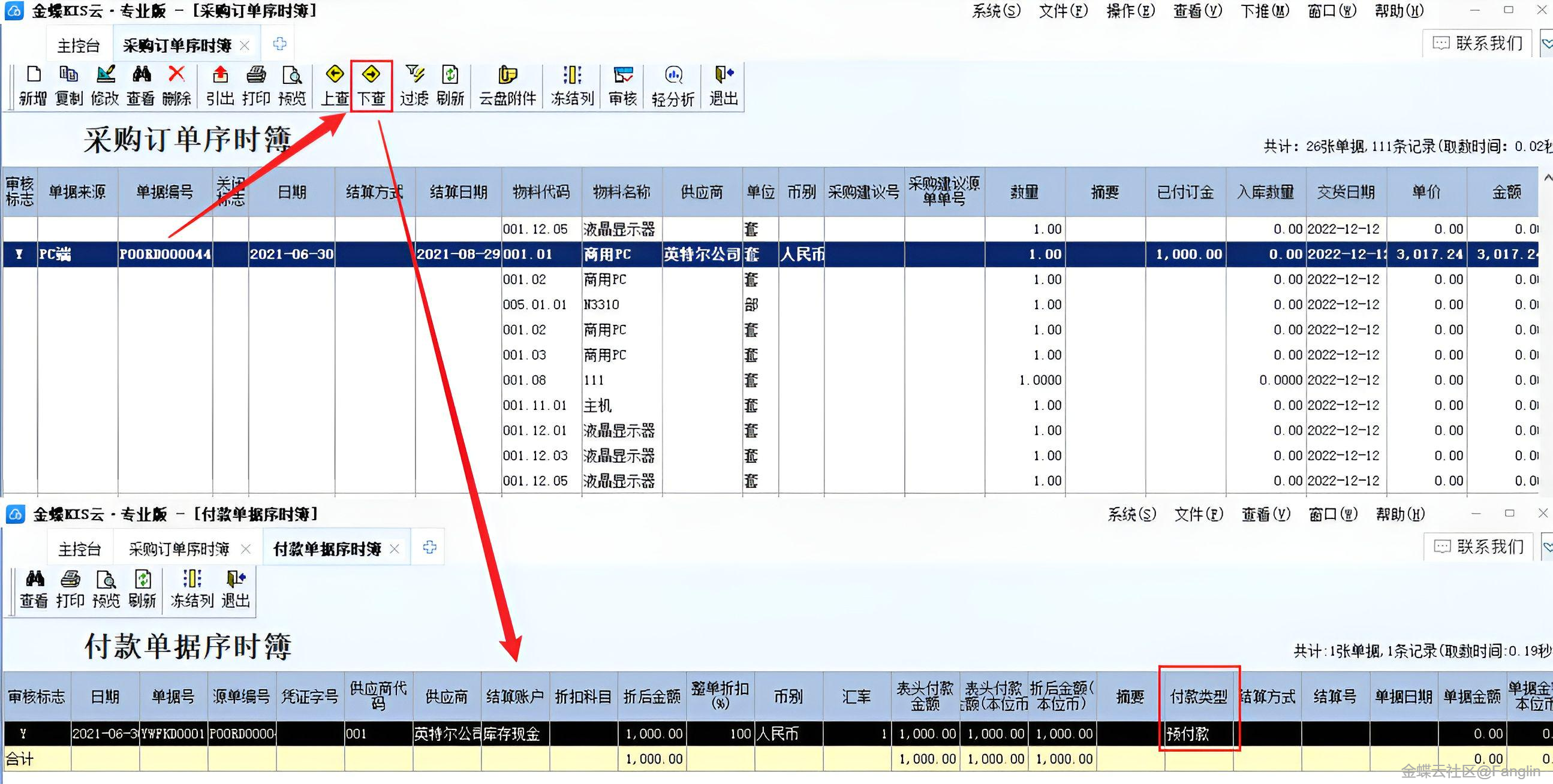
Task: Click 冻结列 in the payment window toolbar
Action: 192,589
